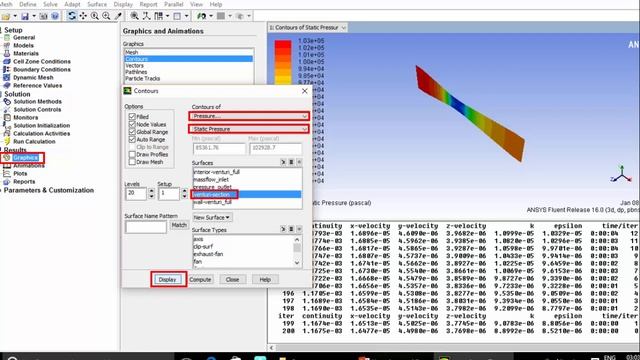This screenshot has height=360, width=640.
Task: Click the Surface Name Pattern input field
Action: 146,227
